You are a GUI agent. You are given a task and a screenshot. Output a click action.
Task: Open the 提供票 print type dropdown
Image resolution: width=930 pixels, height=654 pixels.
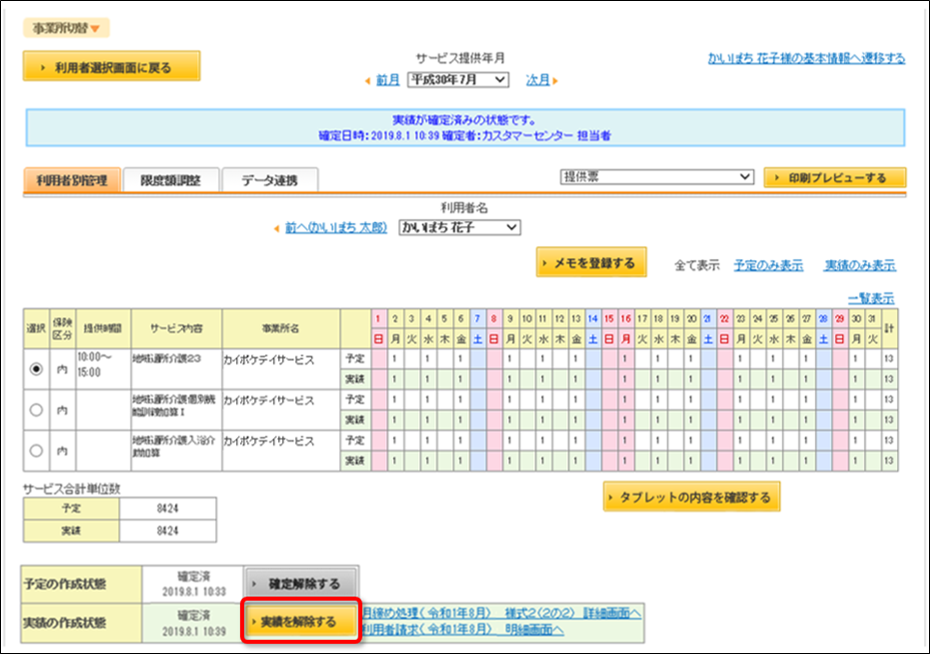(x=657, y=177)
